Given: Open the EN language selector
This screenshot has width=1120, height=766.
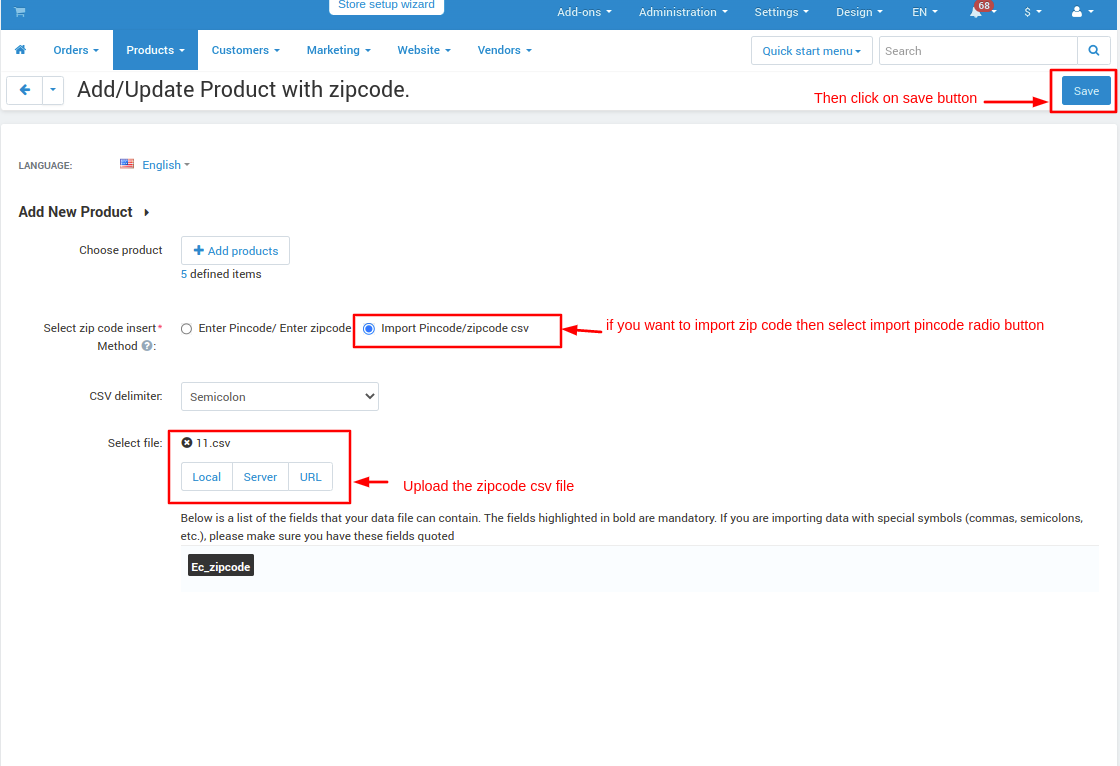Looking at the screenshot, I should click(924, 12).
